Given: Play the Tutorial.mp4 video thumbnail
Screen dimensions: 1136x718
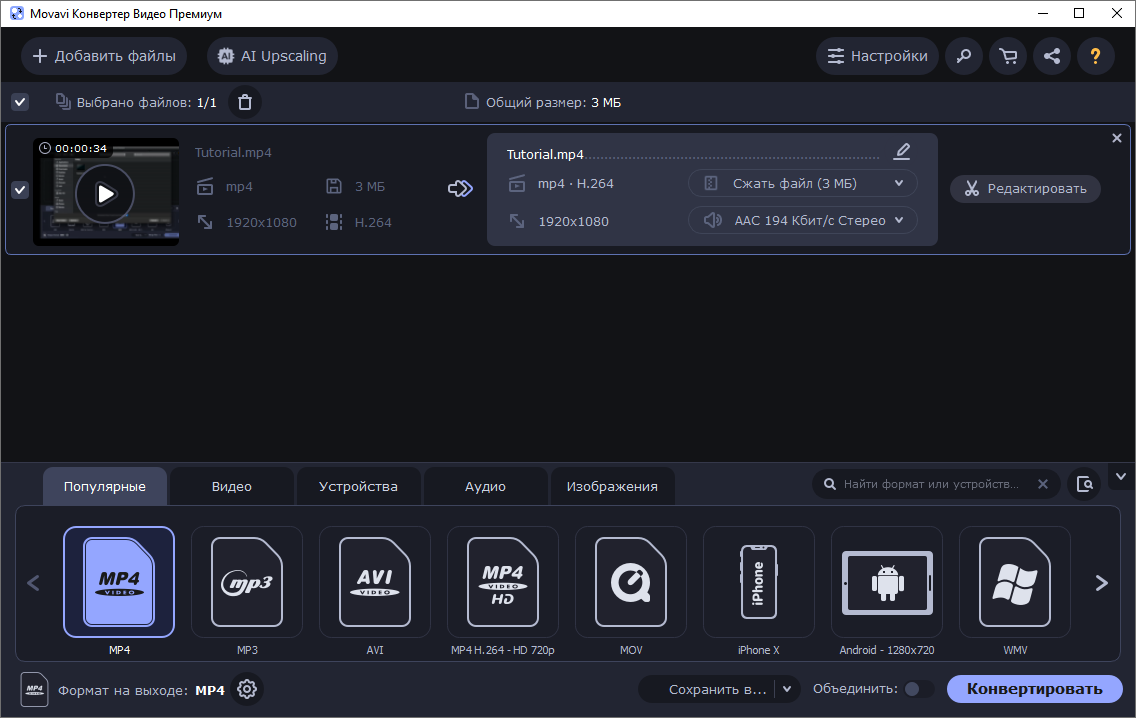Looking at the screenshot, I should pyautogui.click(x=105, y=193).
